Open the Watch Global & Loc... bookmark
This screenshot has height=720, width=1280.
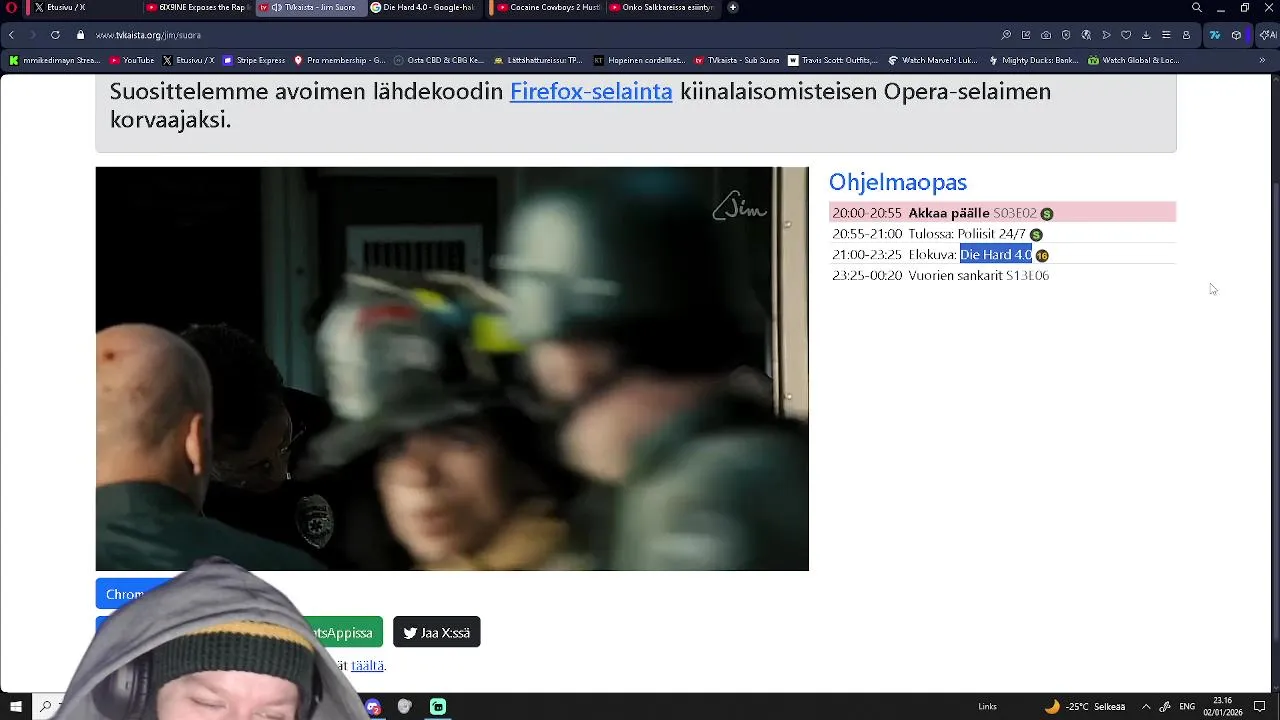[x=1134, y=60]
